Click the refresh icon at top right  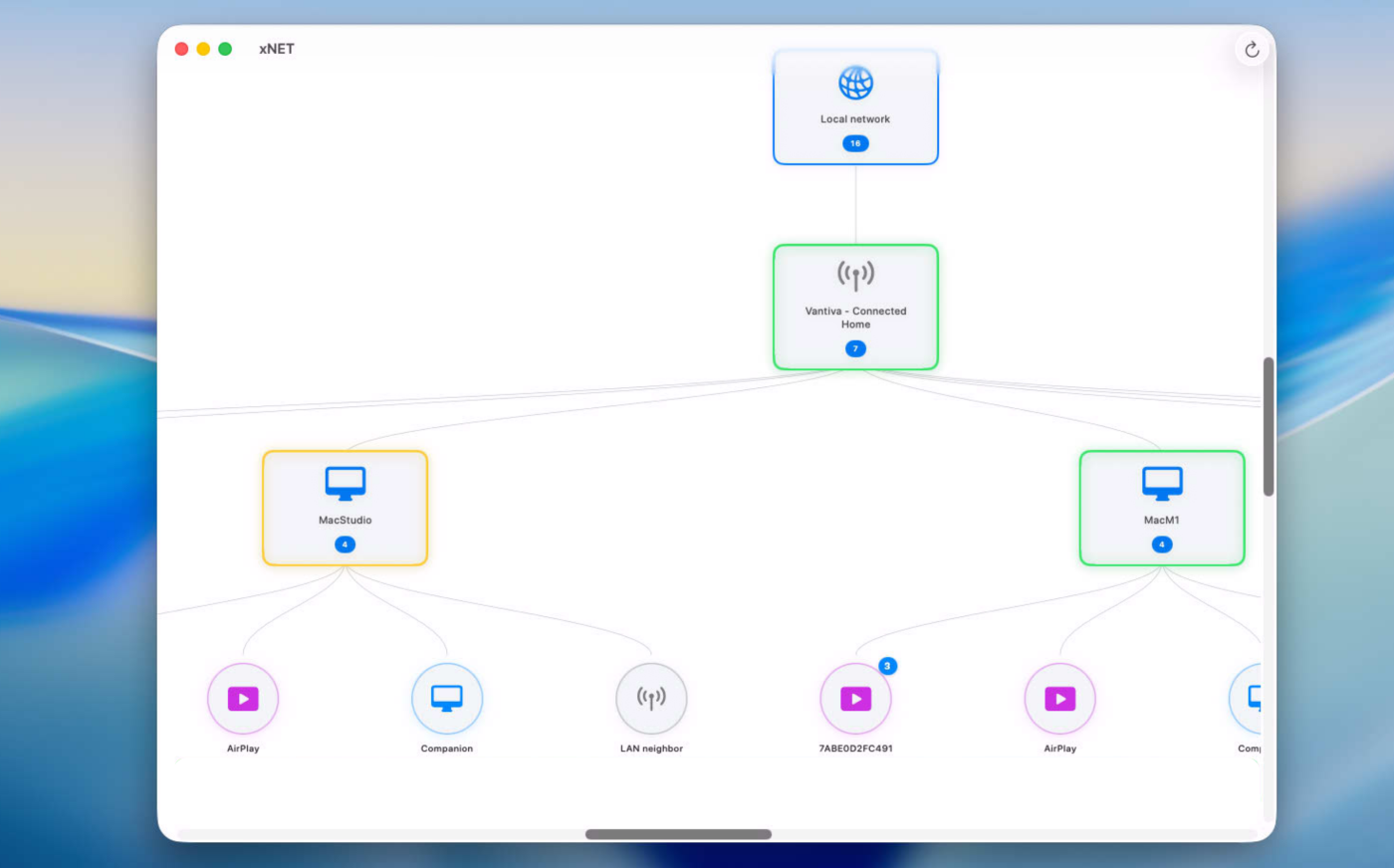pos(1252,50)
